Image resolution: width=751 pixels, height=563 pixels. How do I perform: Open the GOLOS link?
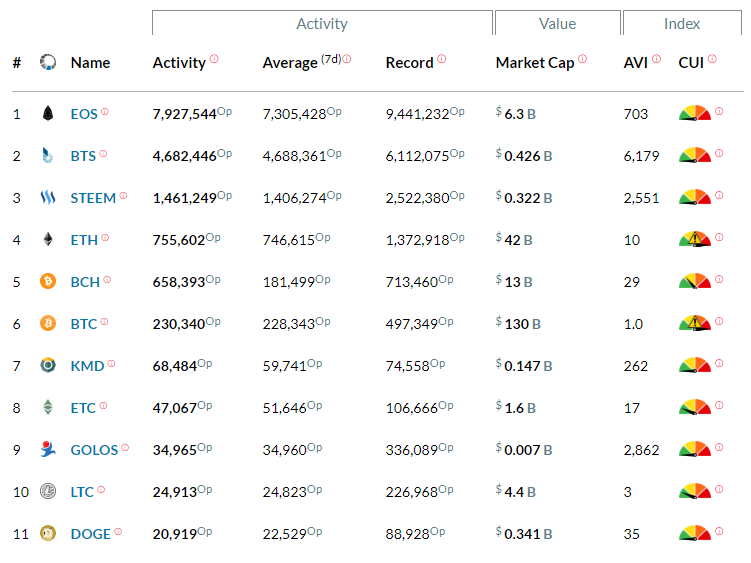coord(94,450)
